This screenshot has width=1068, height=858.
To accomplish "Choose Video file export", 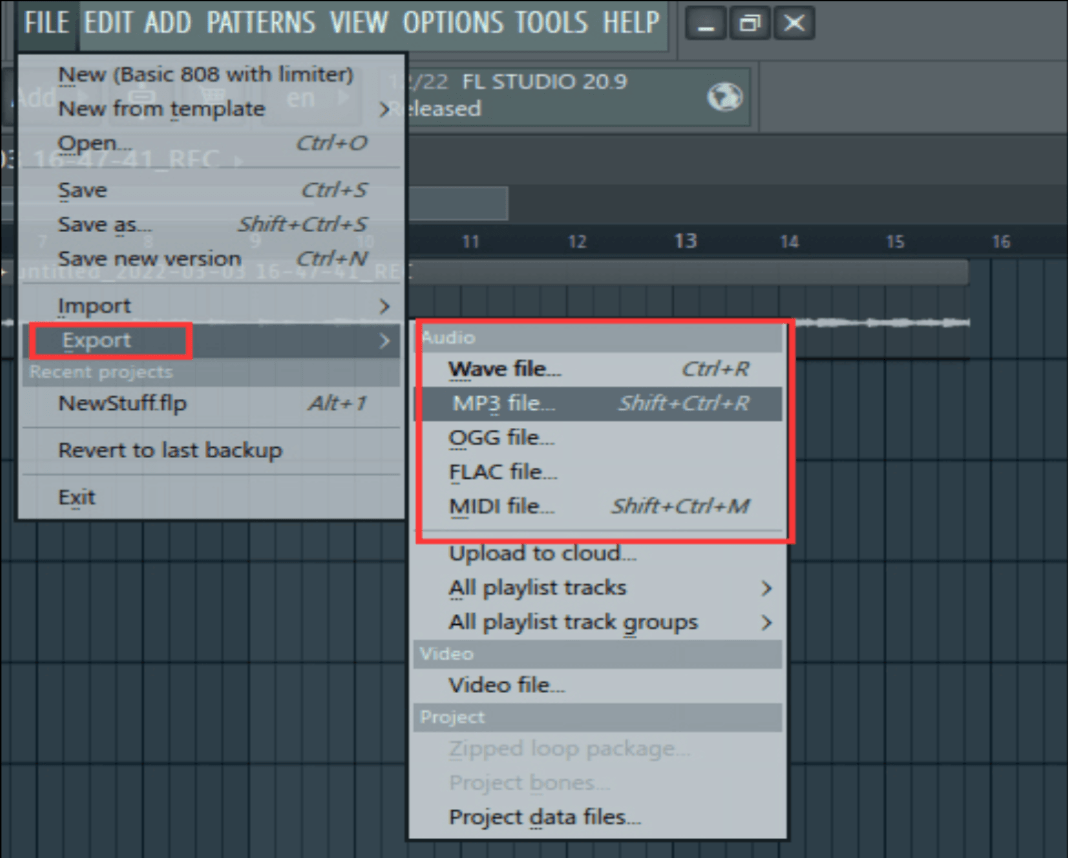I will (507, 686).
